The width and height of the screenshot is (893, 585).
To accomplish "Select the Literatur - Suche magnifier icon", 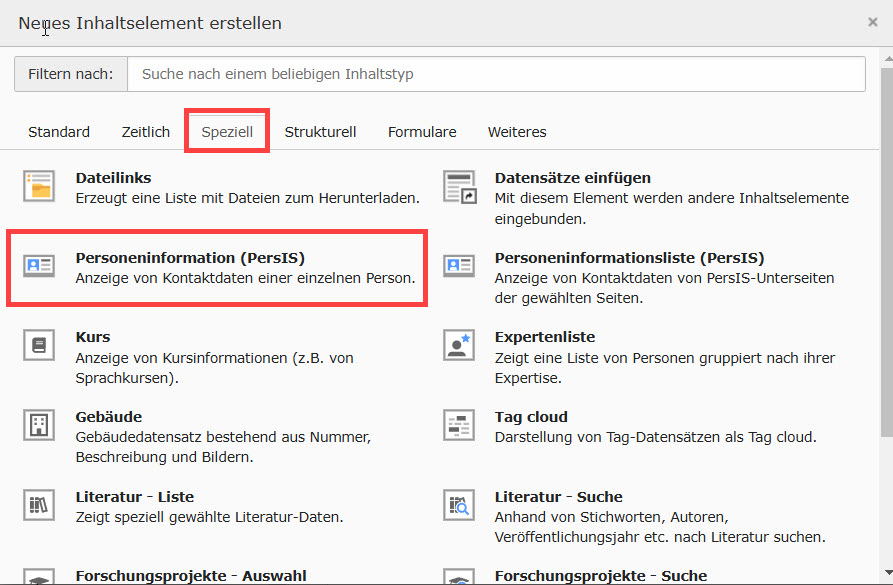I will pyautogui.click(x=459, y=505).
